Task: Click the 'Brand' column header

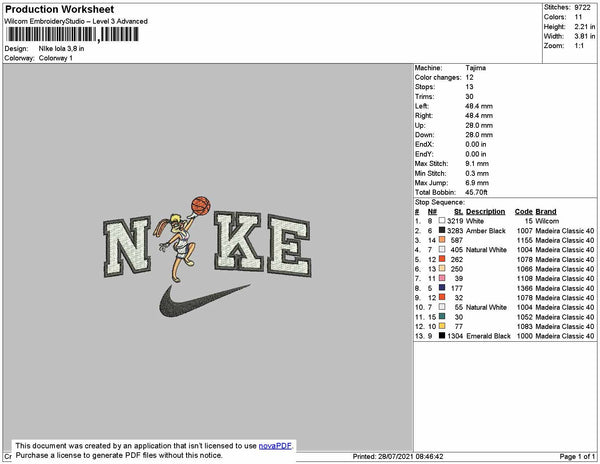Action: tap(546, 212)
